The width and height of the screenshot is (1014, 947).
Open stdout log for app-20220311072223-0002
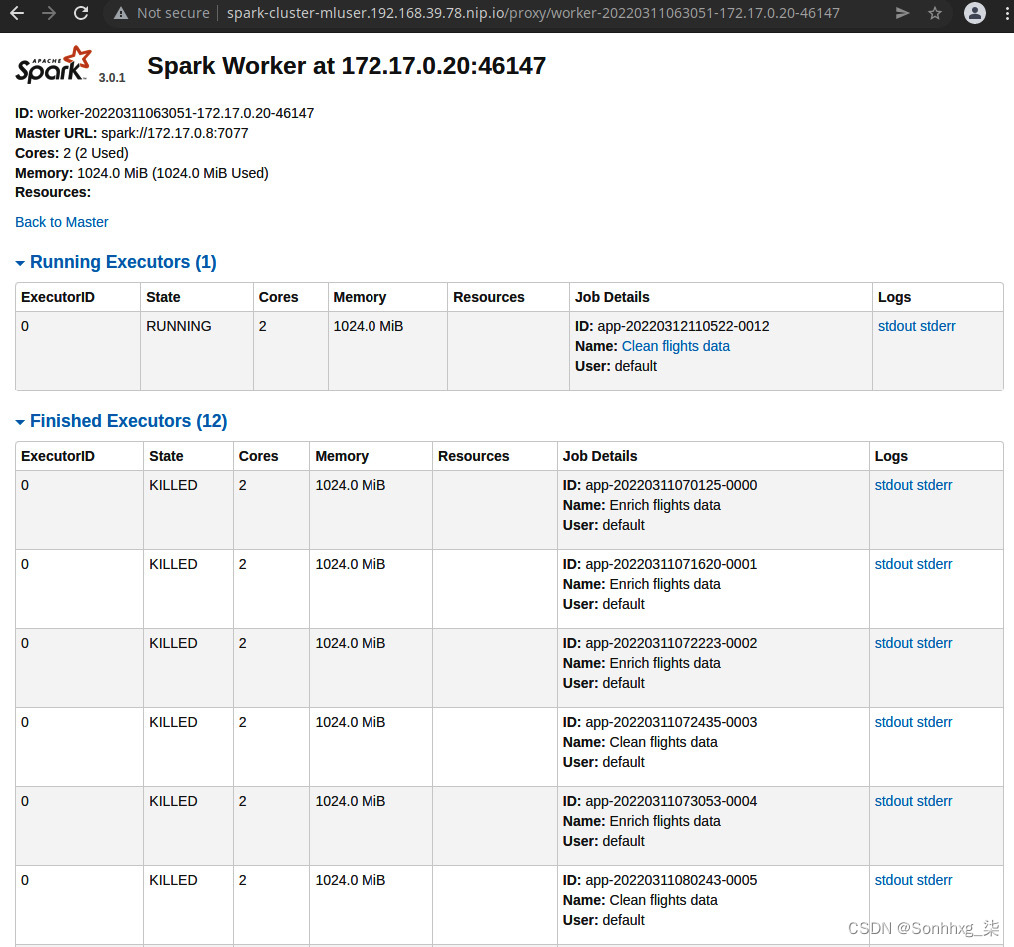(x=896, y=643)
